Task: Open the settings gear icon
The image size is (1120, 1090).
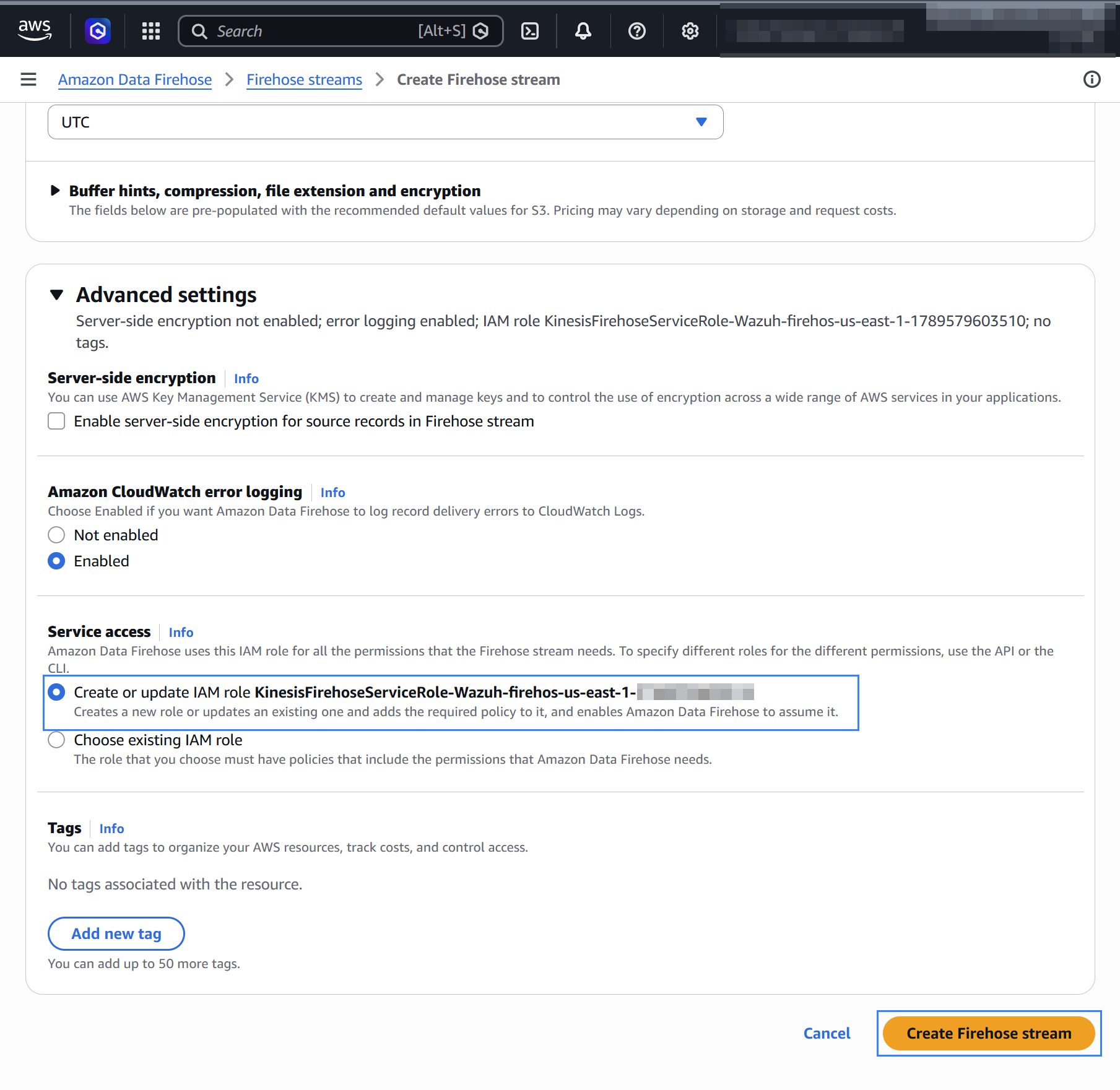Action: coord(690,31)
